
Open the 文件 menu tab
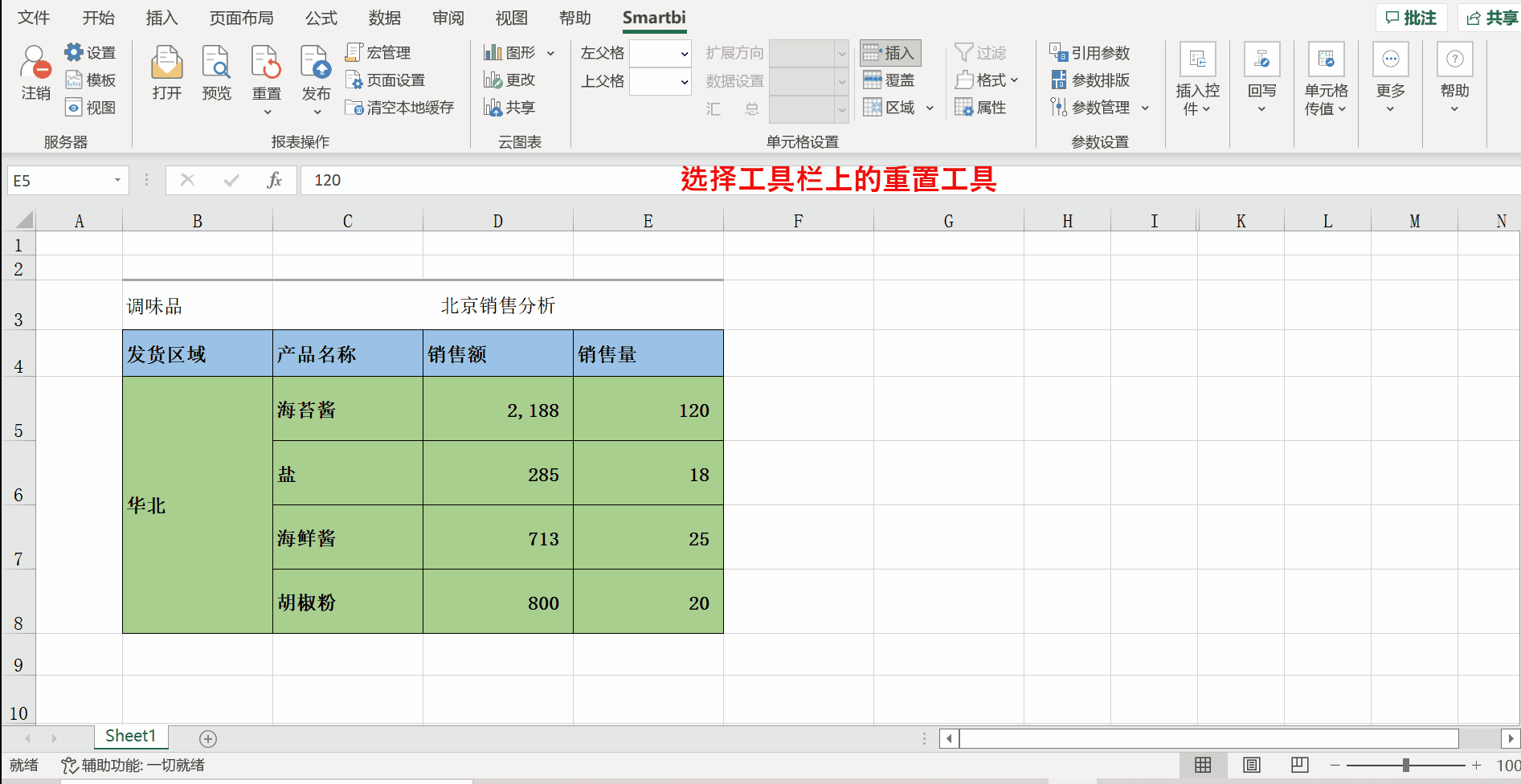pos(34,18)
